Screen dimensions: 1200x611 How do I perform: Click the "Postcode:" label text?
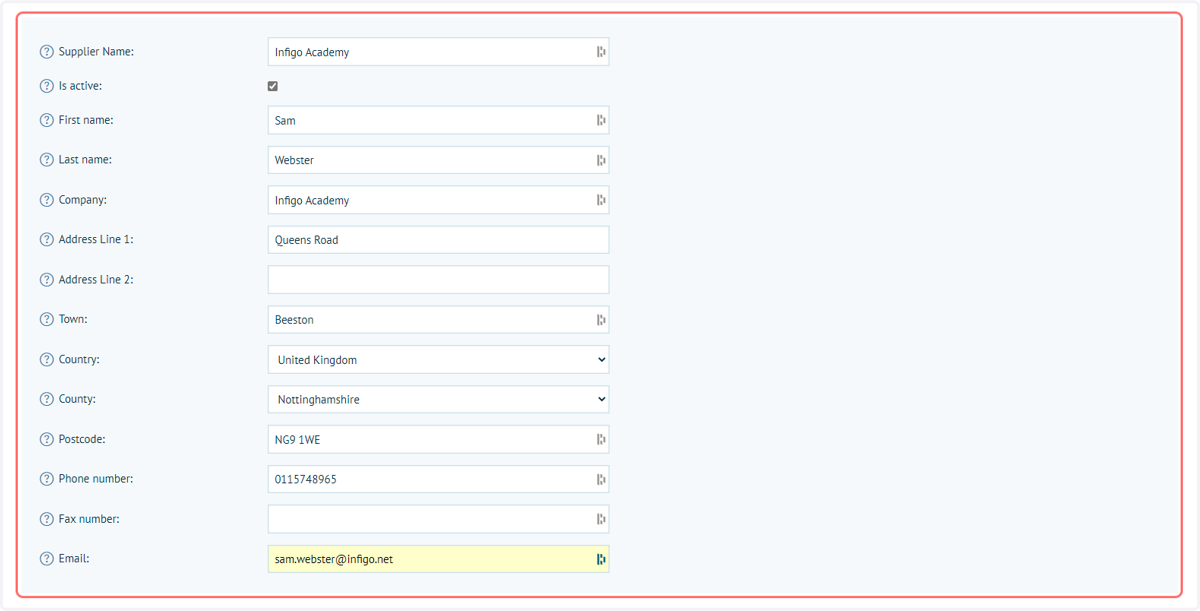point(82,439)
